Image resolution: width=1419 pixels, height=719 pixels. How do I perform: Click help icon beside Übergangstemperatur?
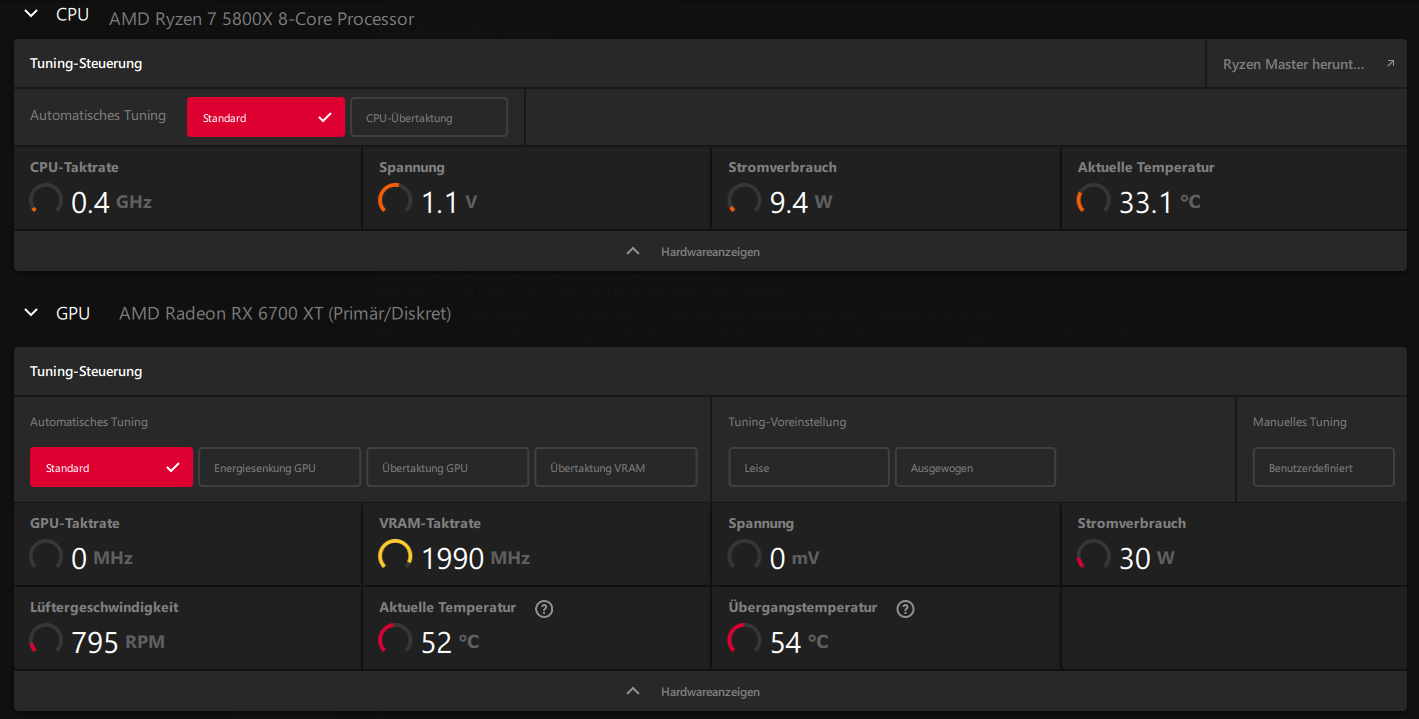tap(906, 609)
